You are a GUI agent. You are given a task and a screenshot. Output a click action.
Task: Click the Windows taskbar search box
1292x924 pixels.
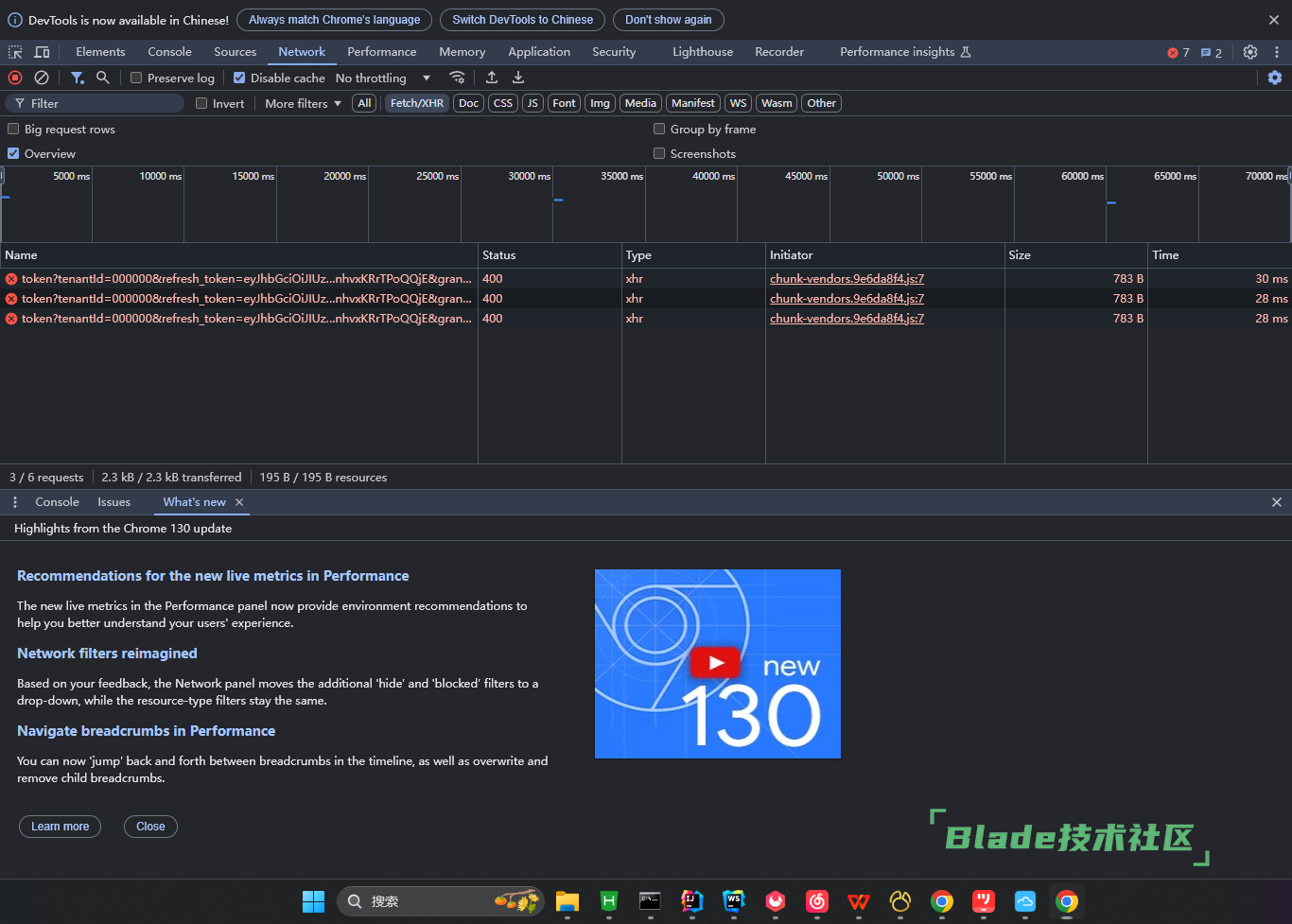[x=441, y=901]
